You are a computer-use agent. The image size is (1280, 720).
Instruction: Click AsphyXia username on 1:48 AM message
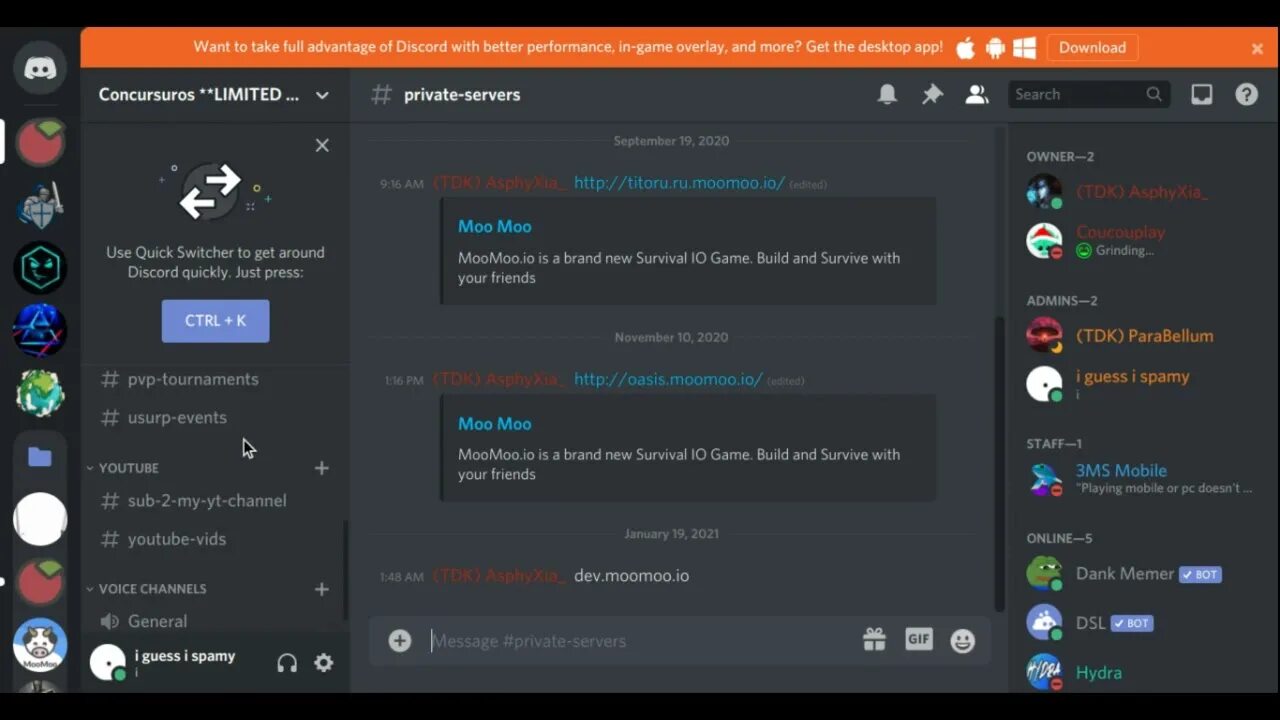(x=500, y=576)
